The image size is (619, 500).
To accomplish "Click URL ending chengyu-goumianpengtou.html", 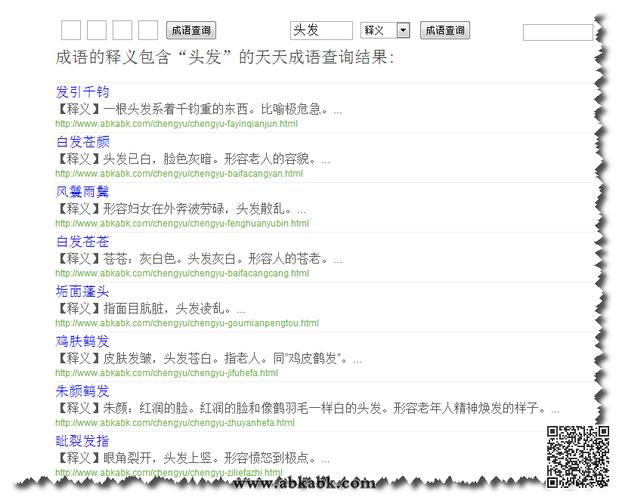I will [187, 323].
